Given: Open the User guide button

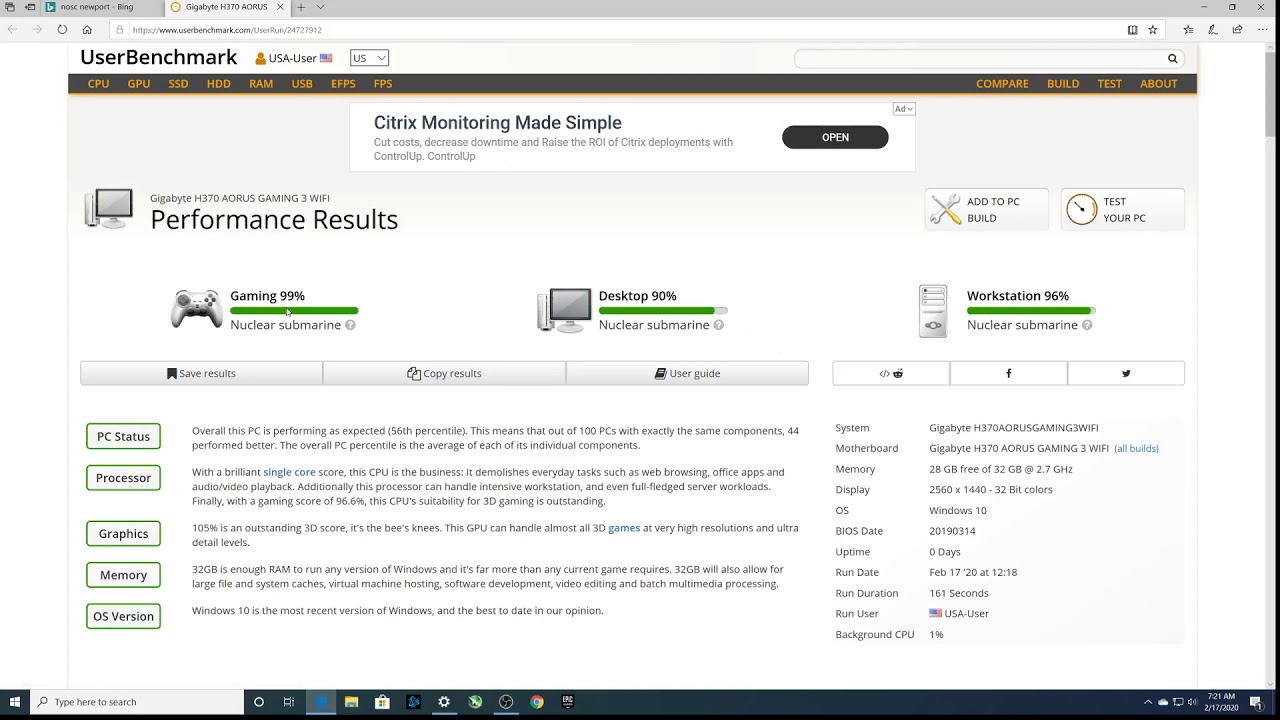Looking at the screenshot, I should [x=687, y=373].
